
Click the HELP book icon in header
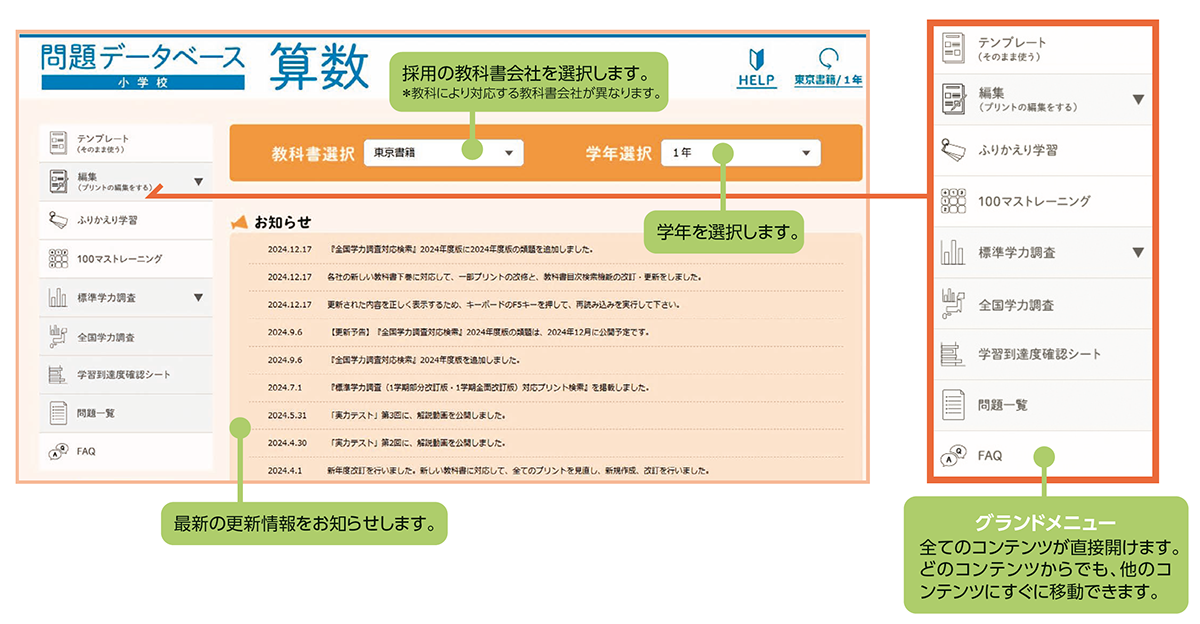point(756,59)
